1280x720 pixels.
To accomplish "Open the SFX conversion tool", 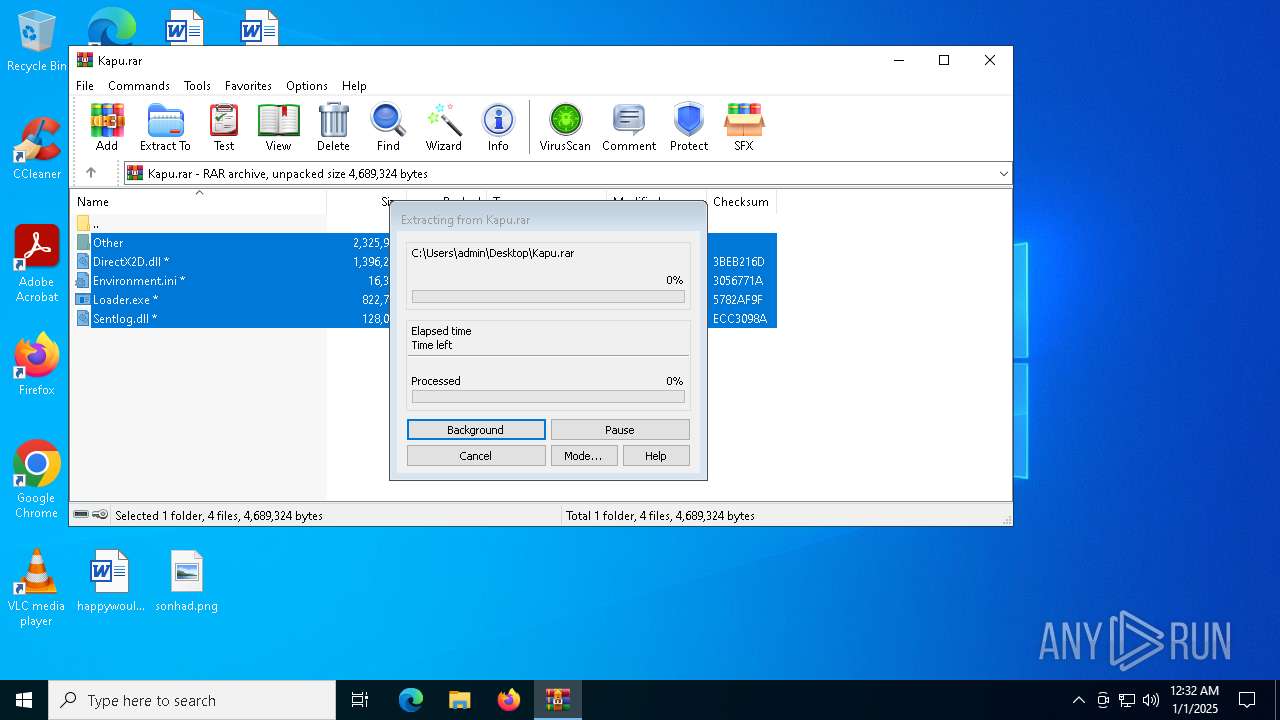I will click(x=744, y=127).
